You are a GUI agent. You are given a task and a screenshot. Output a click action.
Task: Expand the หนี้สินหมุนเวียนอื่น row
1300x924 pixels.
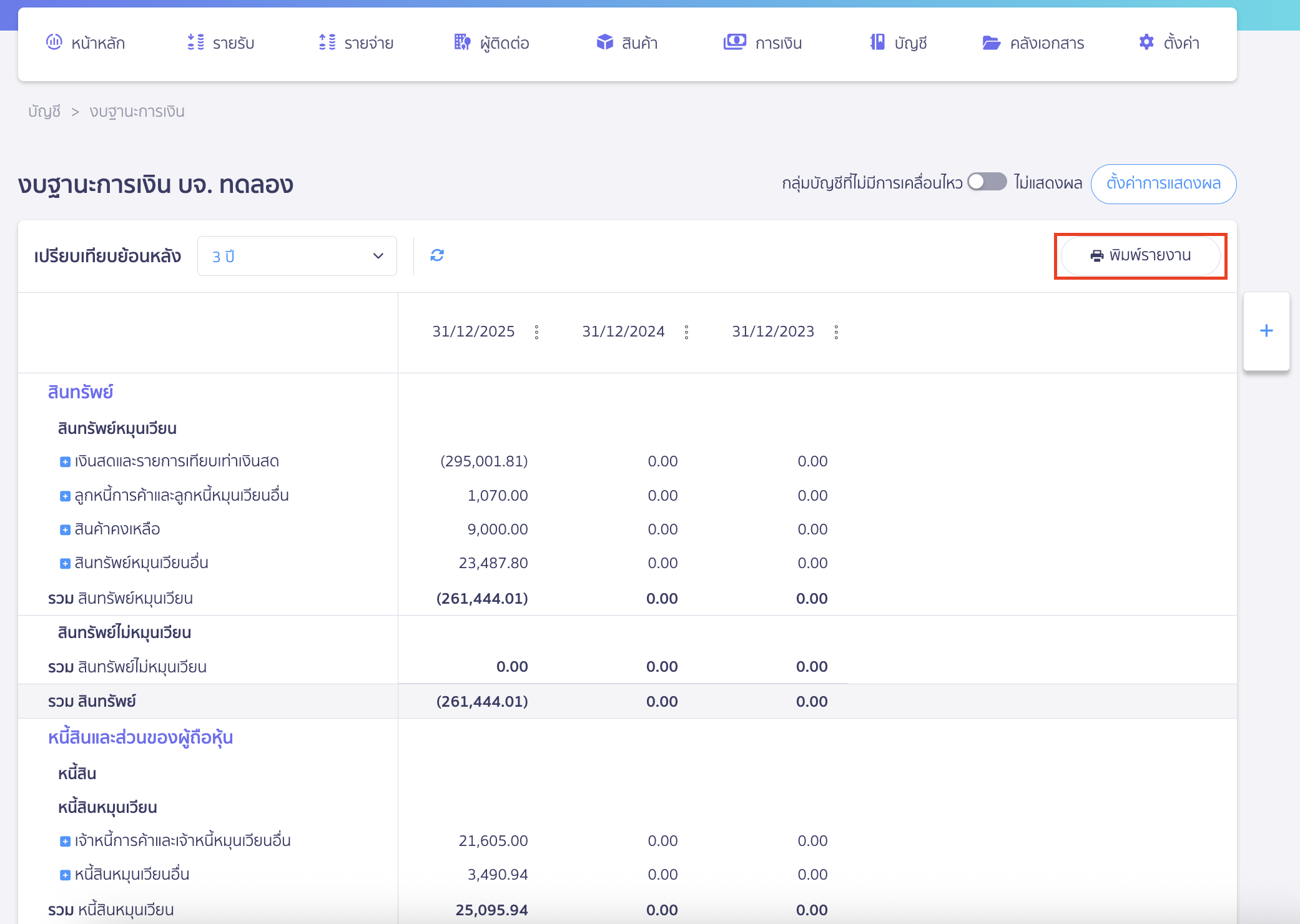65,875
